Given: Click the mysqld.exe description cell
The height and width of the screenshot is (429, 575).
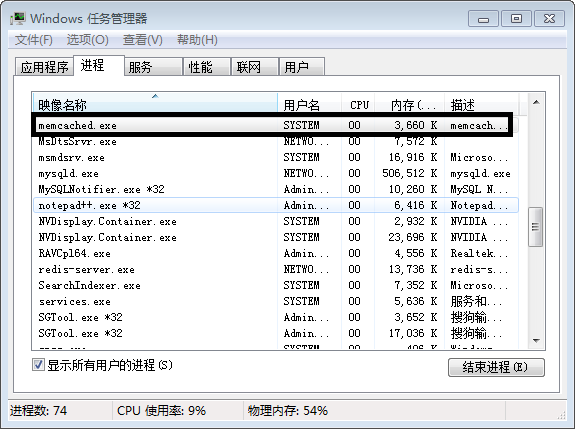Looking at the screenshot, I should click(x=480, y=173).
